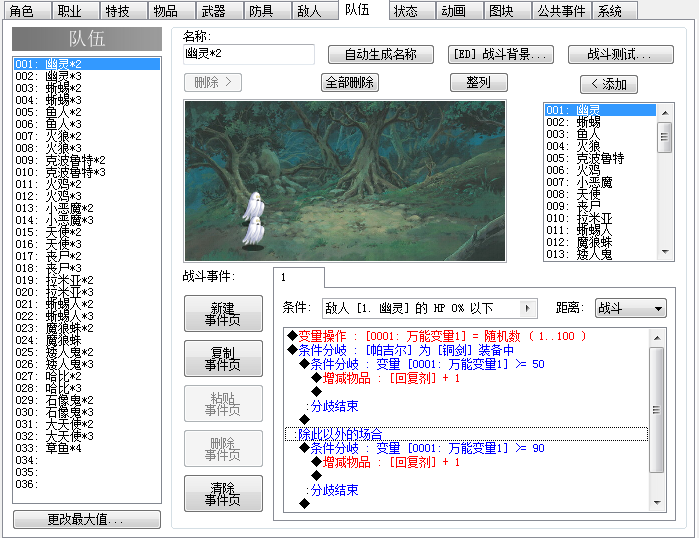Select the 除此以外的场合 line
The width and height of the screenshot is (699, 538).
pos(466,434)
